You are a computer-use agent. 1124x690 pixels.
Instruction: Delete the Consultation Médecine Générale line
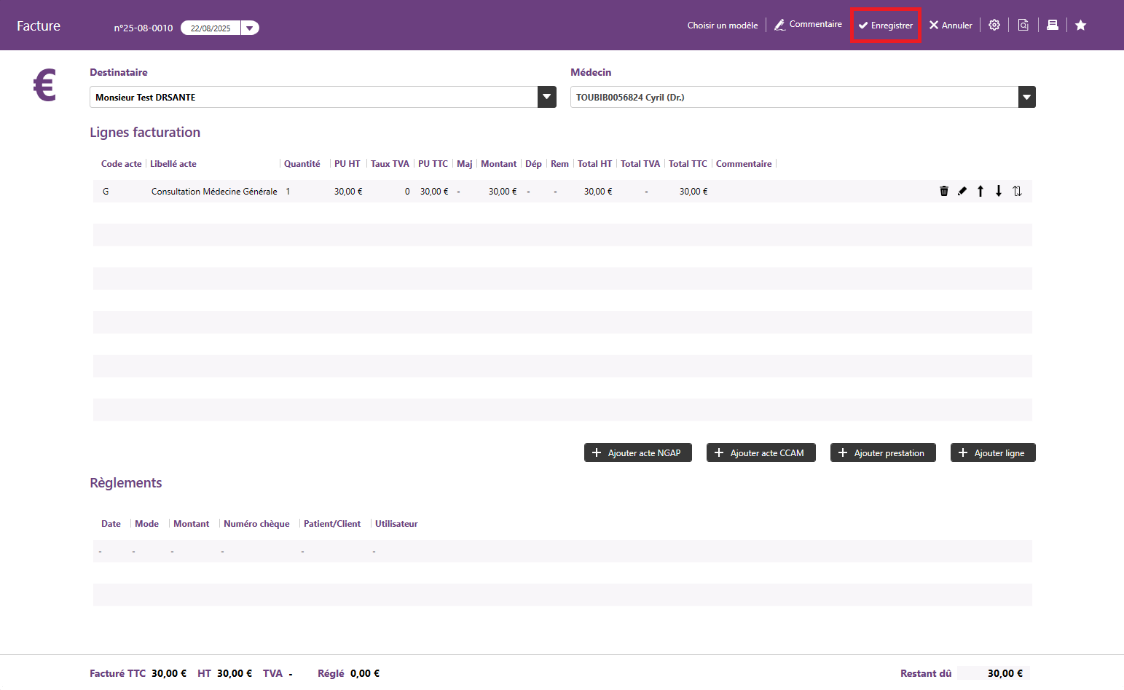click(944, 191)
